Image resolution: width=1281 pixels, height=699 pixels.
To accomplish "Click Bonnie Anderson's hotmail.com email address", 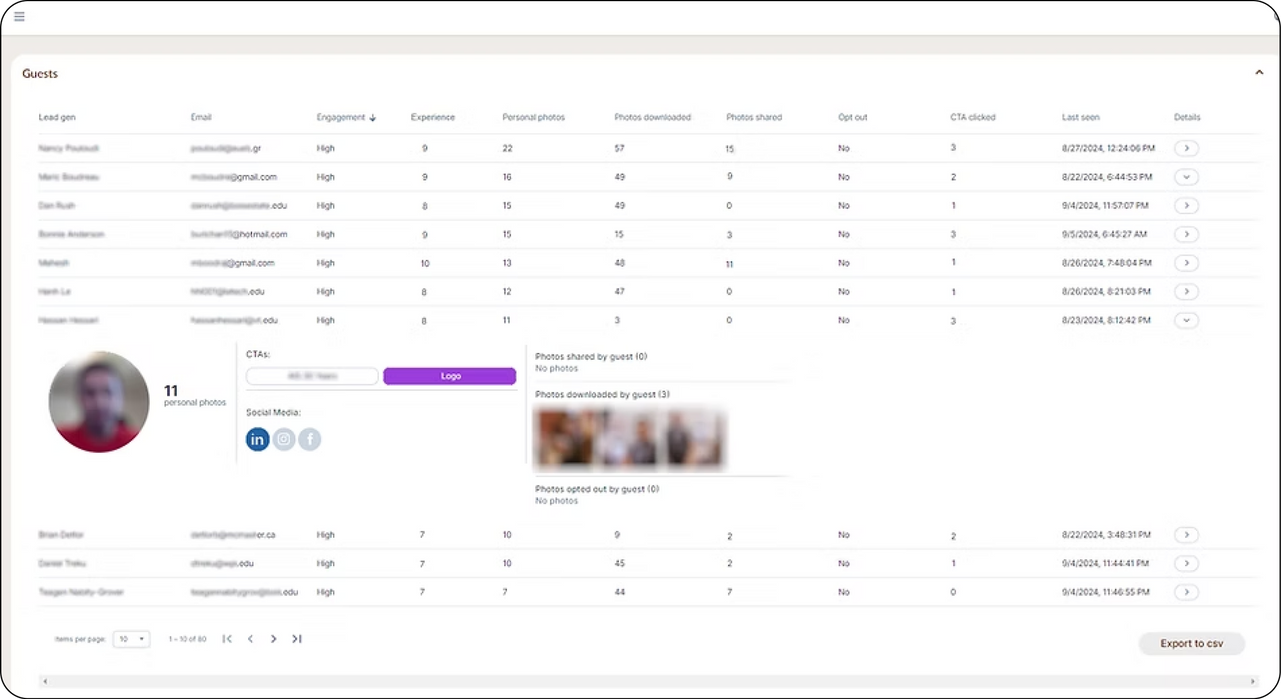I will click(x=239, y=234).
